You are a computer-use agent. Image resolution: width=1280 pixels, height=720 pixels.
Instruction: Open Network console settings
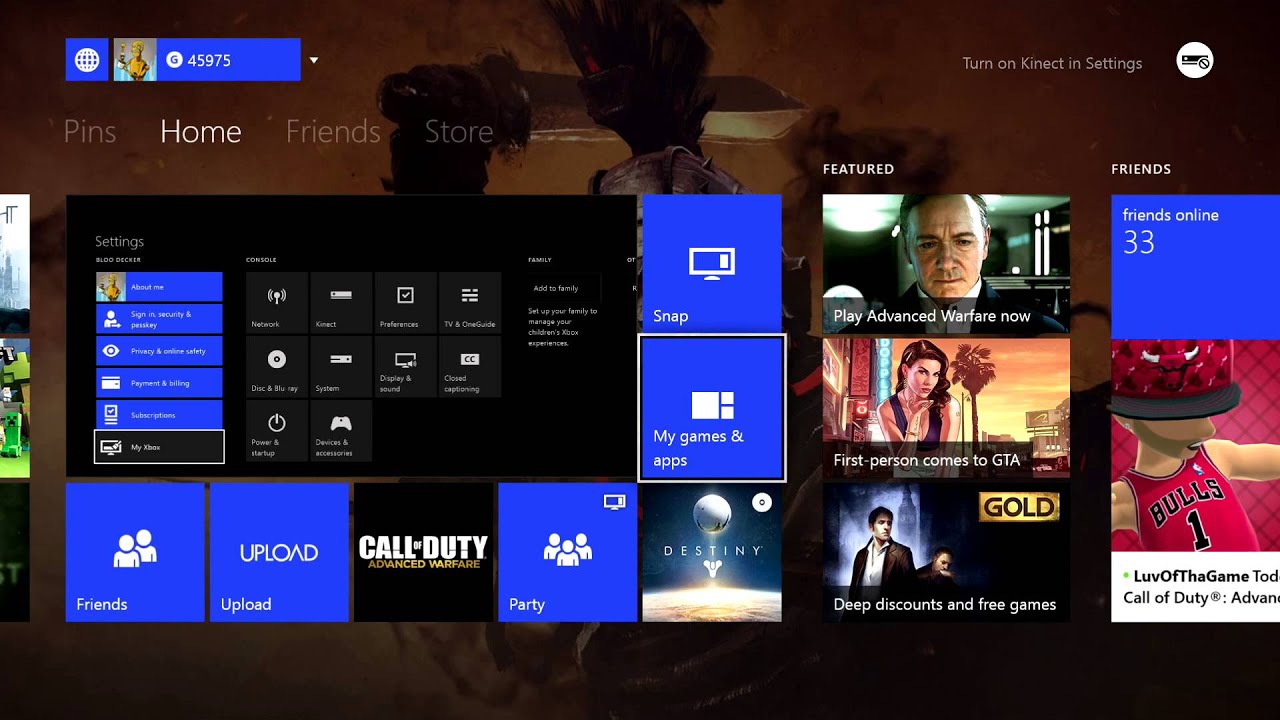277,302
